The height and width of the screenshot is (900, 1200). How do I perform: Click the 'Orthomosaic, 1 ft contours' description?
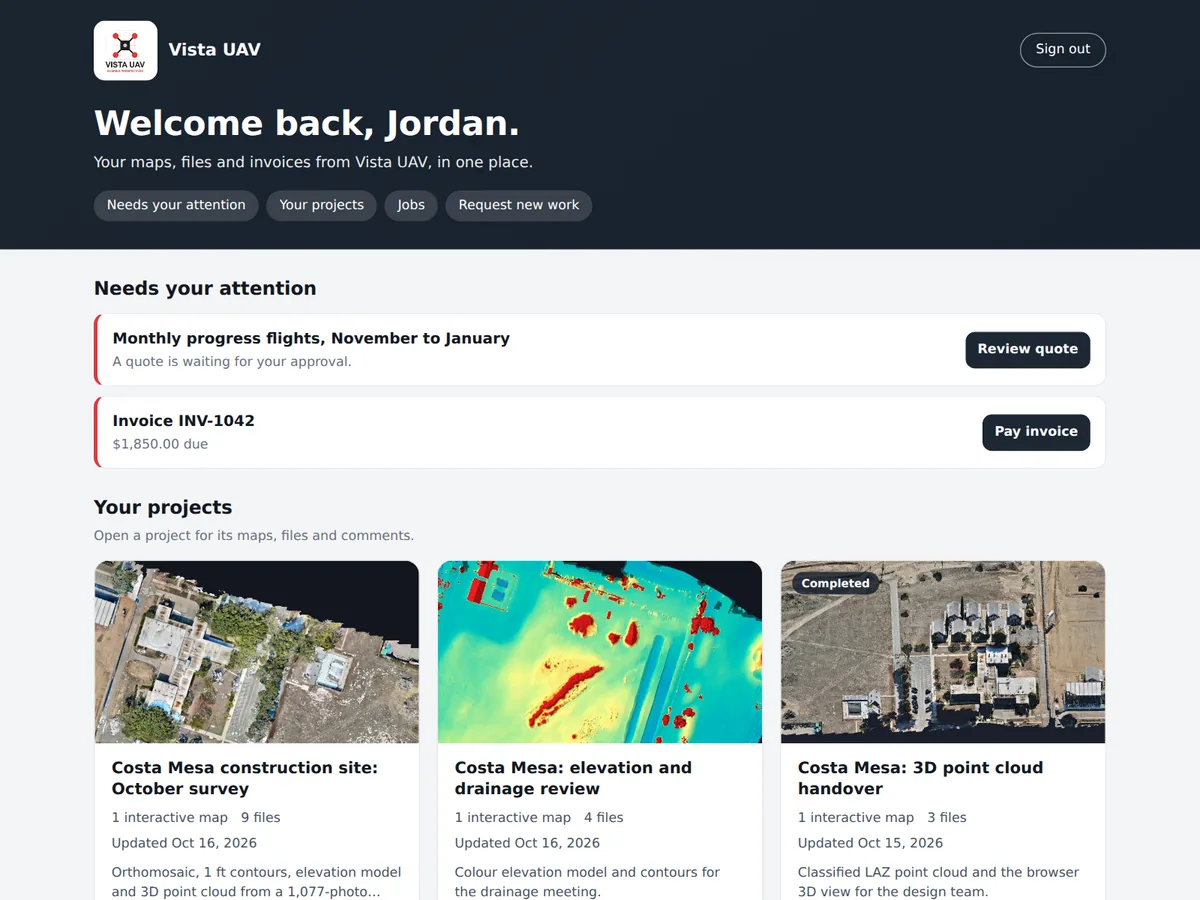pyautogui.click(x=256, y=881)
